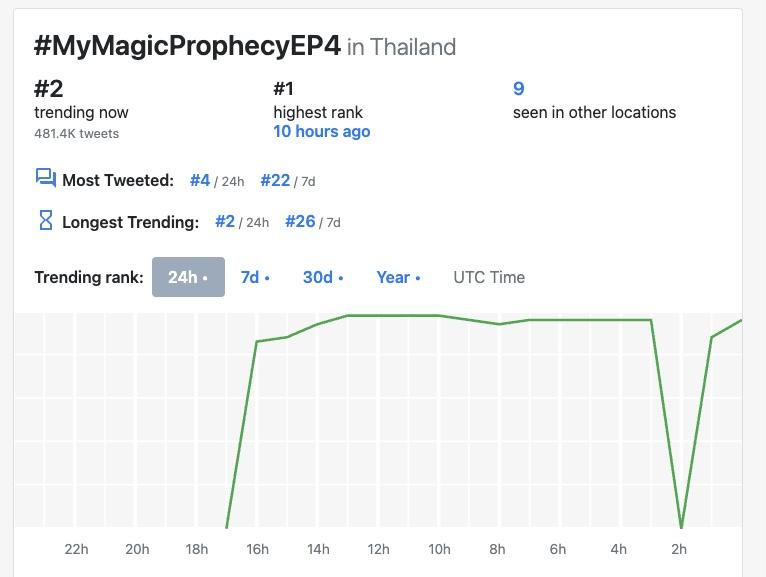Click Most Tweeted #22 7d rank link

(x=275, y=180)
